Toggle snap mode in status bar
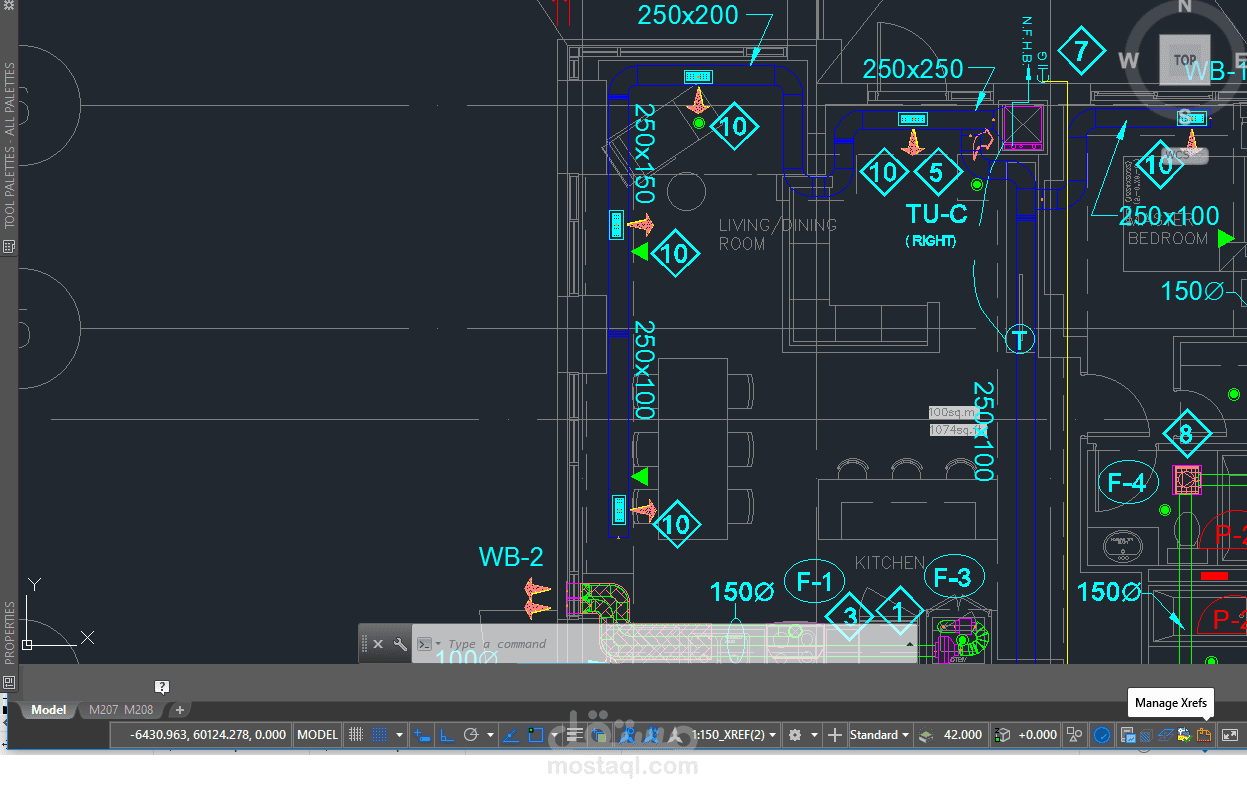This screenshot has width=1247, height=795. pyautogui.click(x=380, y=735)
